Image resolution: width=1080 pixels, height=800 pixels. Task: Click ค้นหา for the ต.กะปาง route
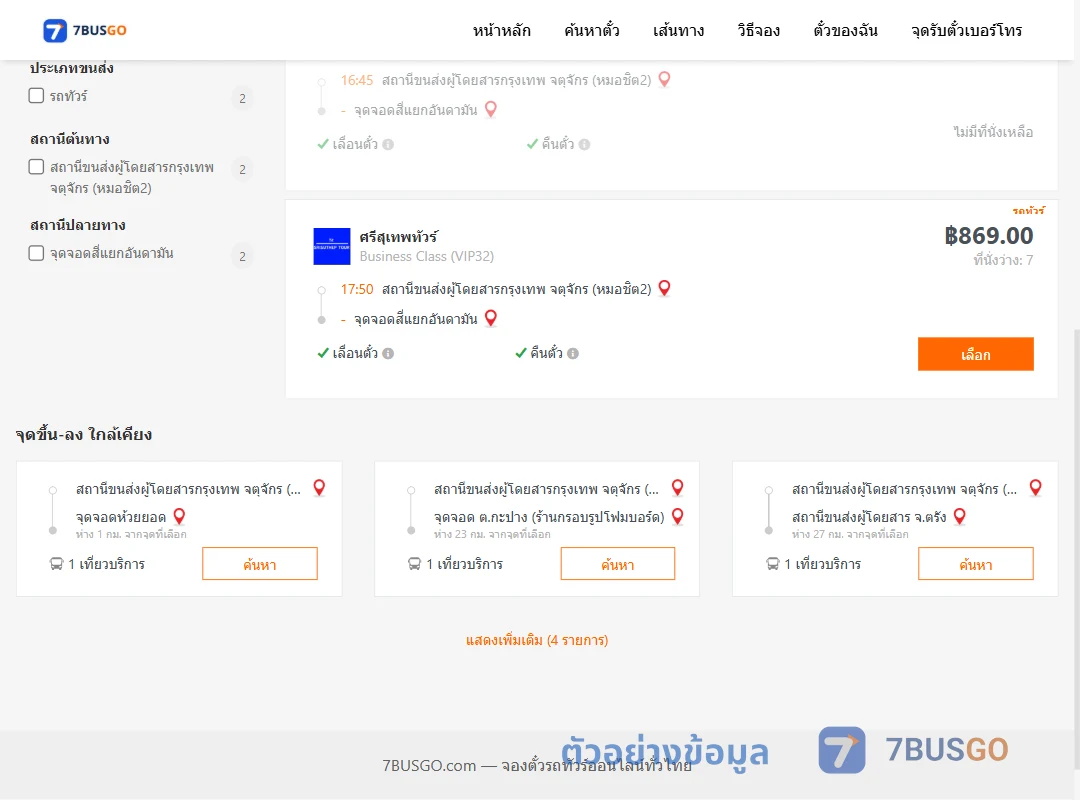point(618,564)
